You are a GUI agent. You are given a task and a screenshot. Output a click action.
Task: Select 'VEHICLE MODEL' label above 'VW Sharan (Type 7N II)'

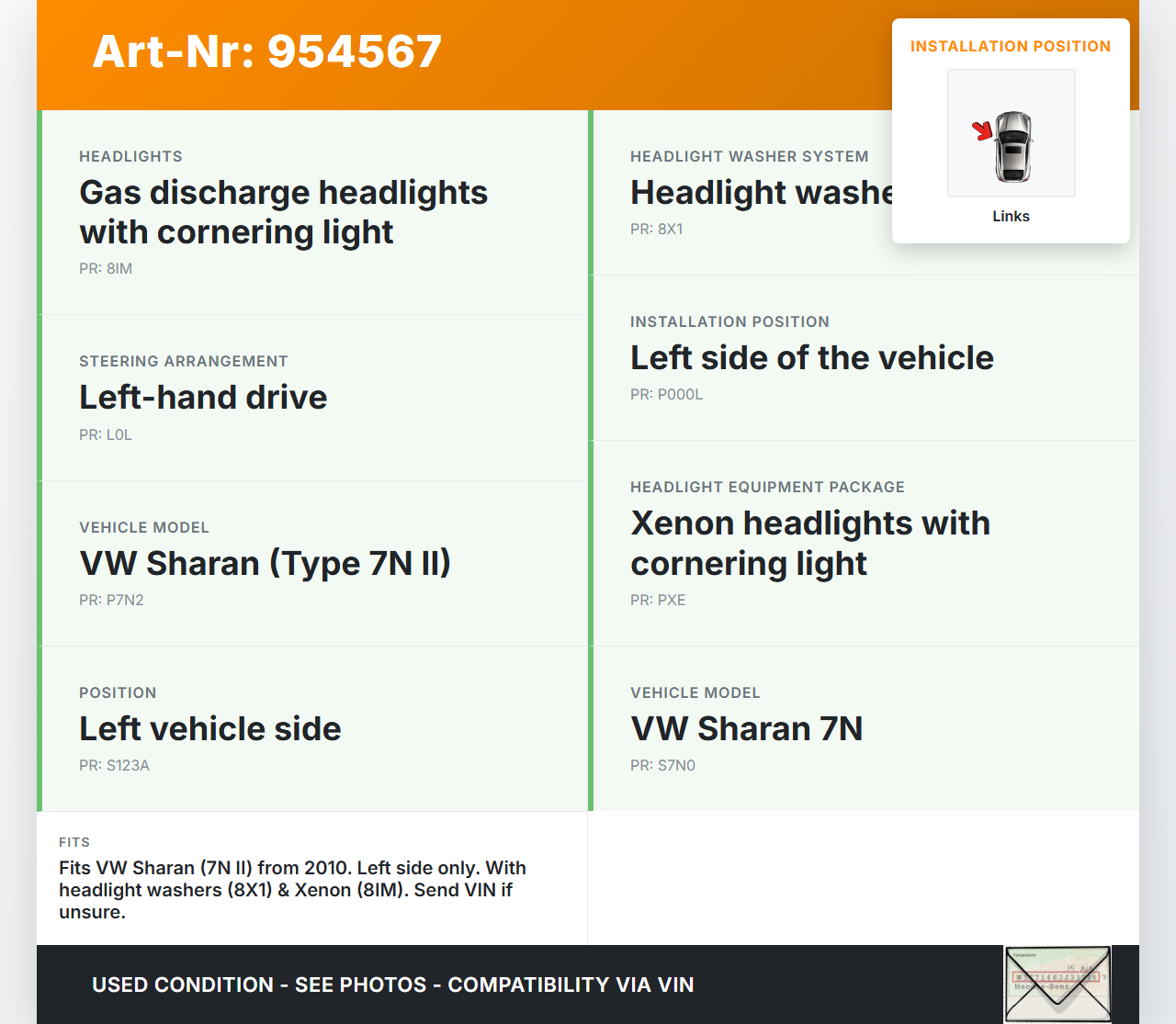[144, 528]
